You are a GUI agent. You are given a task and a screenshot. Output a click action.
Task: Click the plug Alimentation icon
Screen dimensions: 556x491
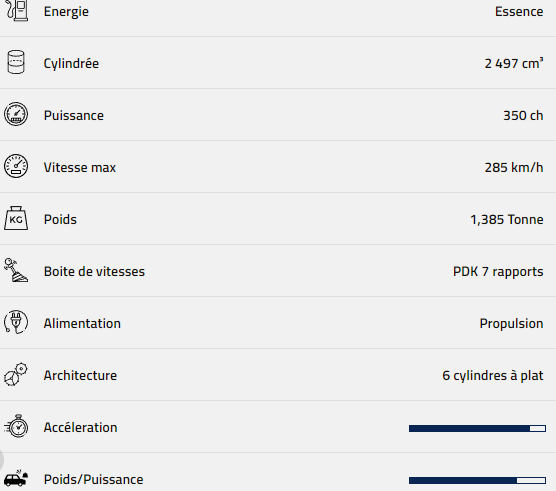tap(16, 322)
